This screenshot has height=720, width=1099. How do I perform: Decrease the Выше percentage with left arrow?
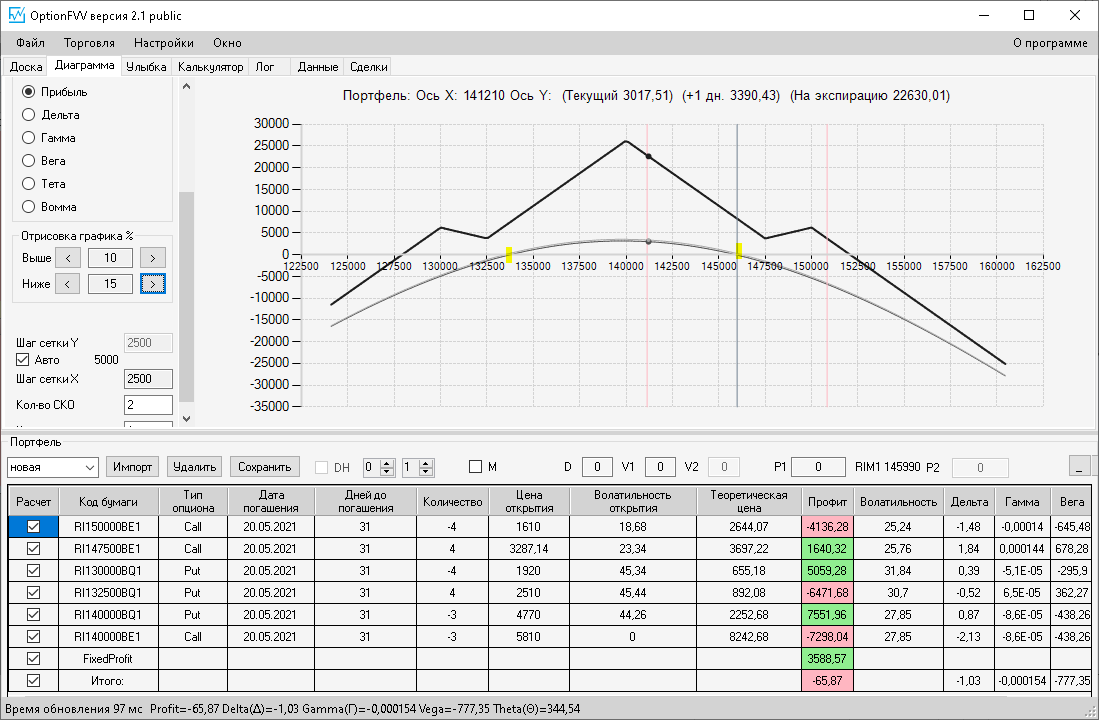(68, 258)
